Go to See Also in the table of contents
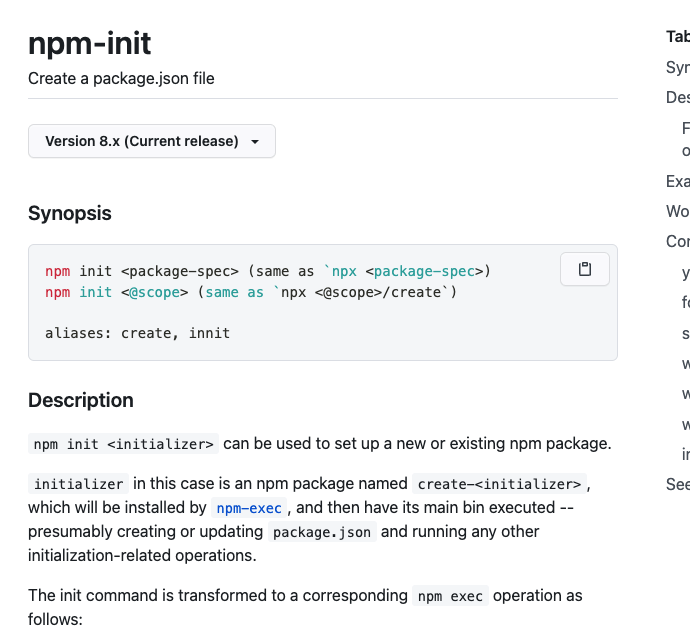Image resolution: width=690 pixels, height=638 pixels. (678, 484)
